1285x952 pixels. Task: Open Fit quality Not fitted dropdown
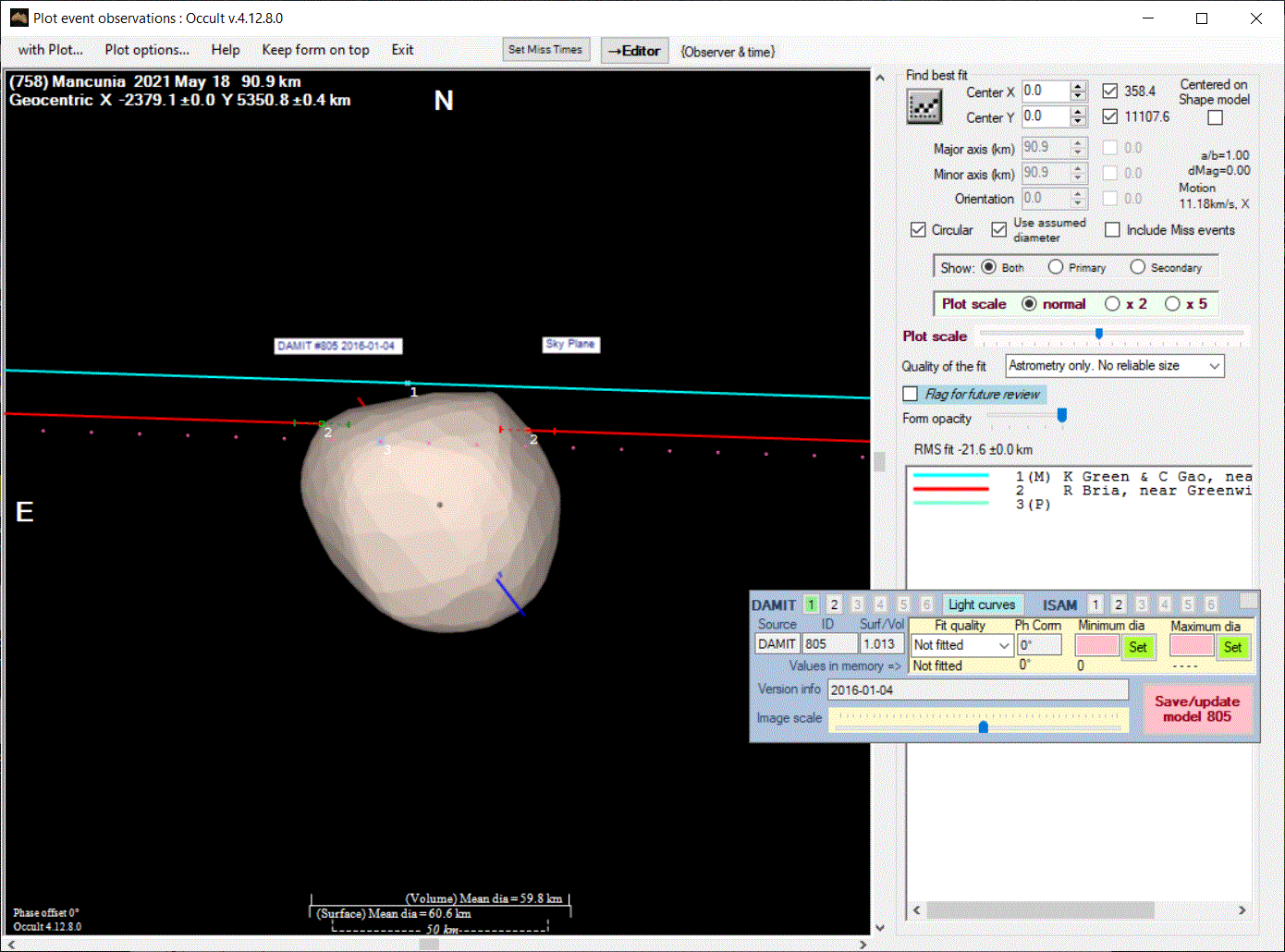pyautogui.click(x=962, y=645)
